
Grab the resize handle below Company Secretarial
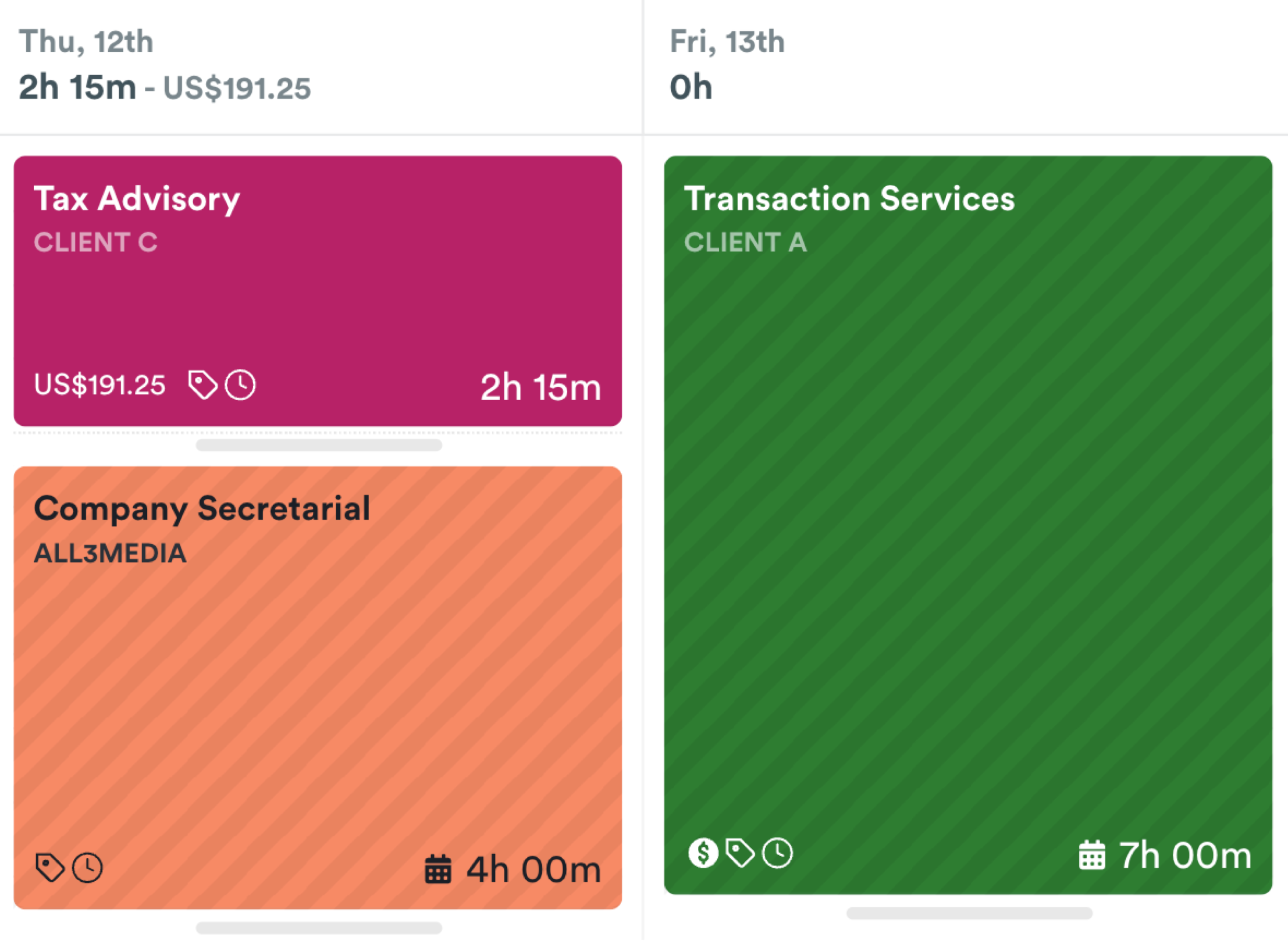pyautogui.click(x=319, y=928)
